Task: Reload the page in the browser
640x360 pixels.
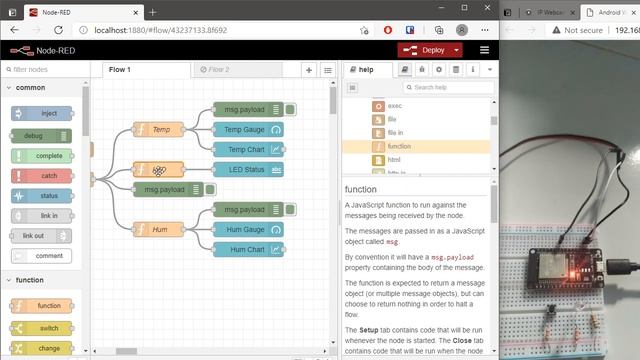Action: pyautogui.click(x=58, y=30)
